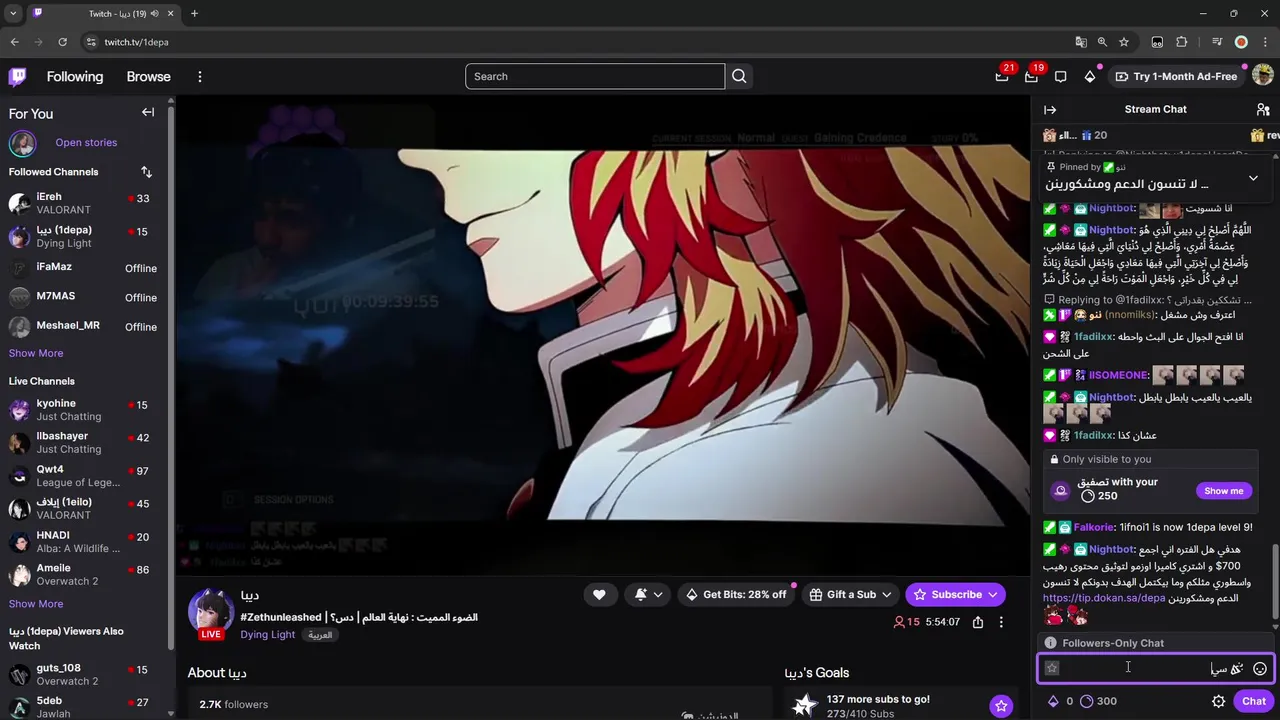1280x720 pixels.
Task: Reload the page in browser
Action: pyautogui.click(x=62, y=42)
